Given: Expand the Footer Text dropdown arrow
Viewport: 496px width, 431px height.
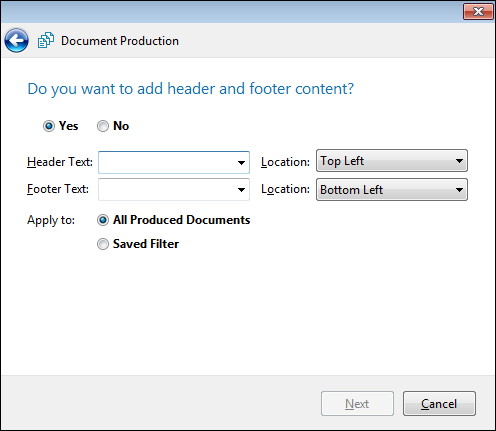Looking at the screenshot, I should pyautogui.click(x=241, y=190).
